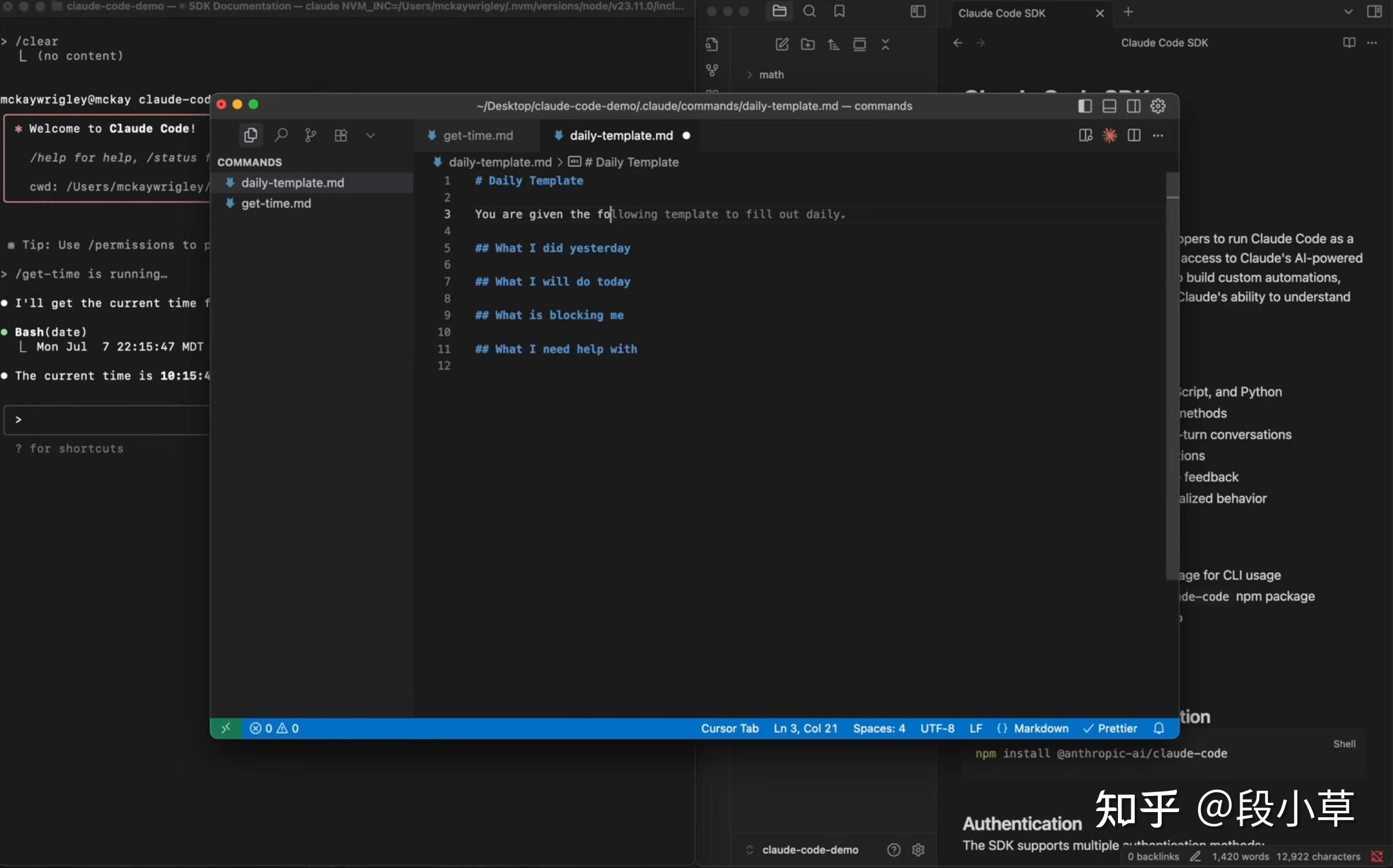1393x868 pixels.
Task: Click the Prettier status bar button
Action: coord(1110,729)
